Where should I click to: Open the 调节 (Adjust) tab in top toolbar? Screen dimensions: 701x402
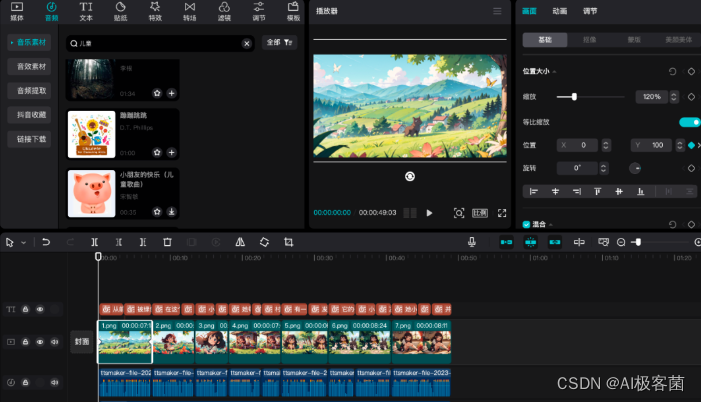[259, 12]
